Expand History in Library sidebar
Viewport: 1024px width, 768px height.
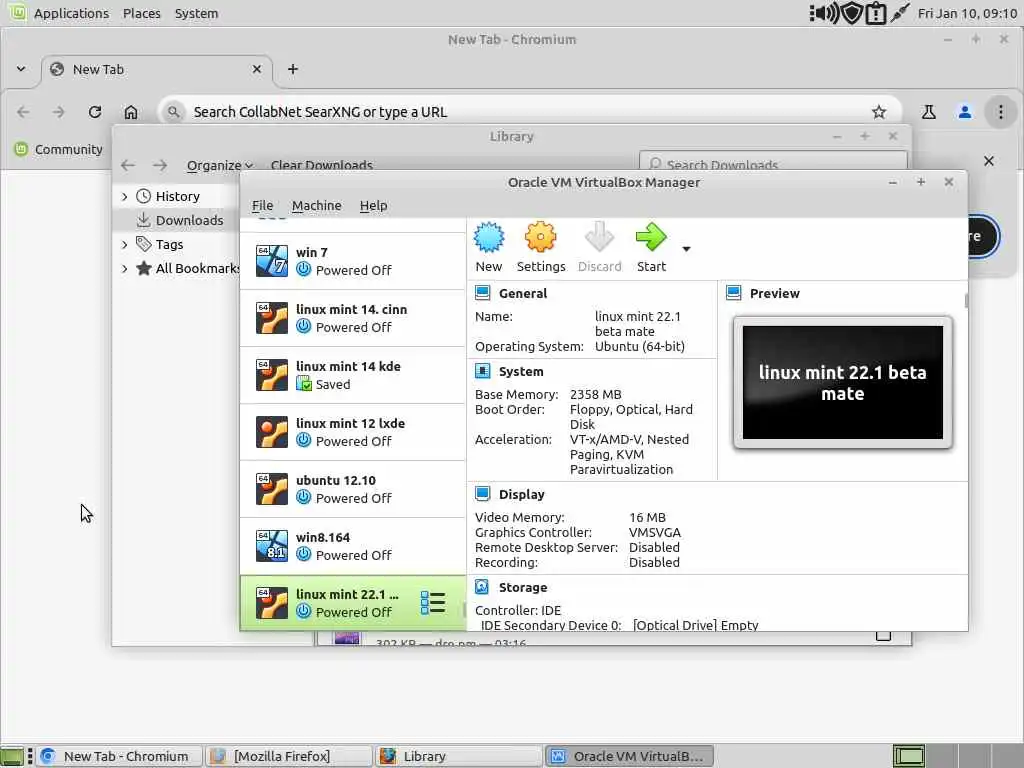[x=124, y=197]
